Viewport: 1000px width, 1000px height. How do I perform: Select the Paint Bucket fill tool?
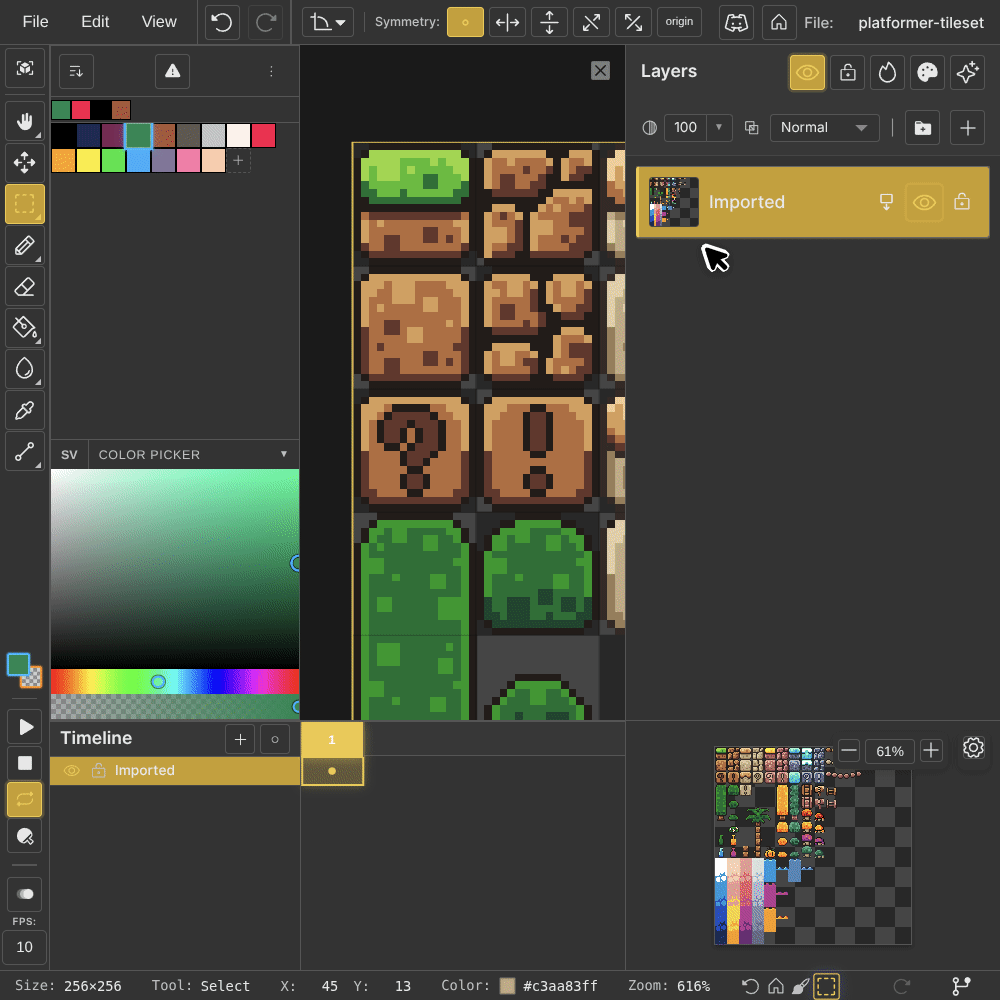25,328
